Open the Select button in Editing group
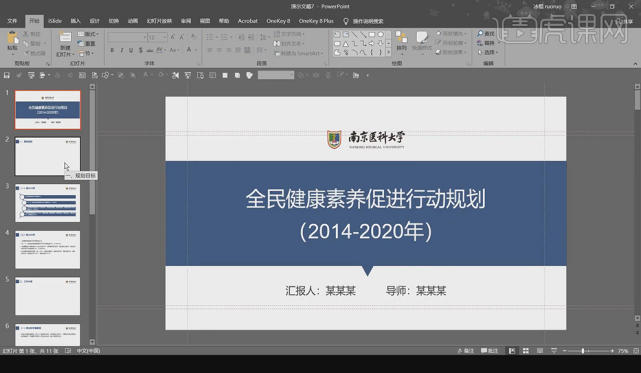Viewport: 641px width, 373px height. click(488, 52)
